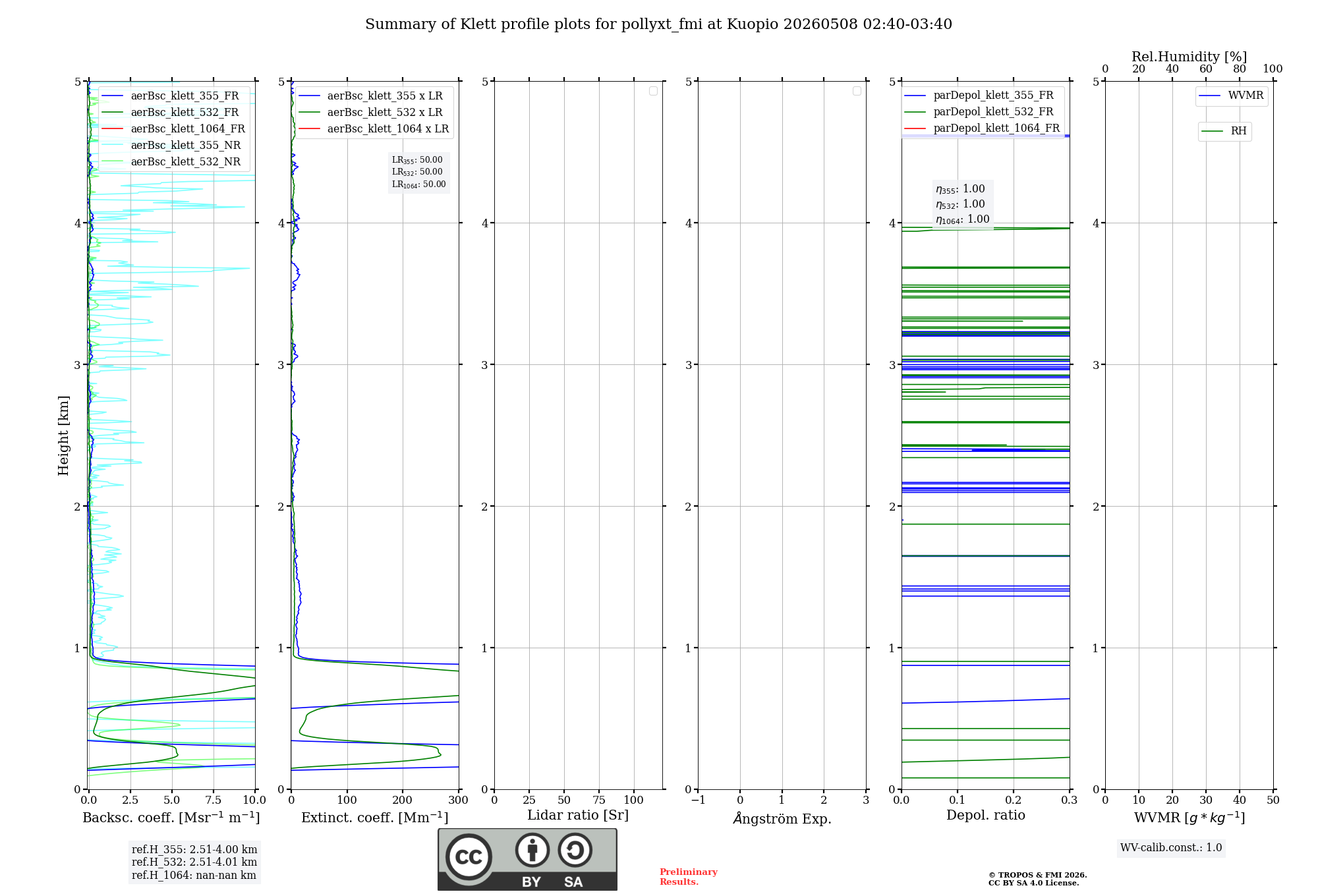Click the empty legend box in Lidar ratio panel
This screenshot has height=896, width=1318.
click(x=653, y=91)
